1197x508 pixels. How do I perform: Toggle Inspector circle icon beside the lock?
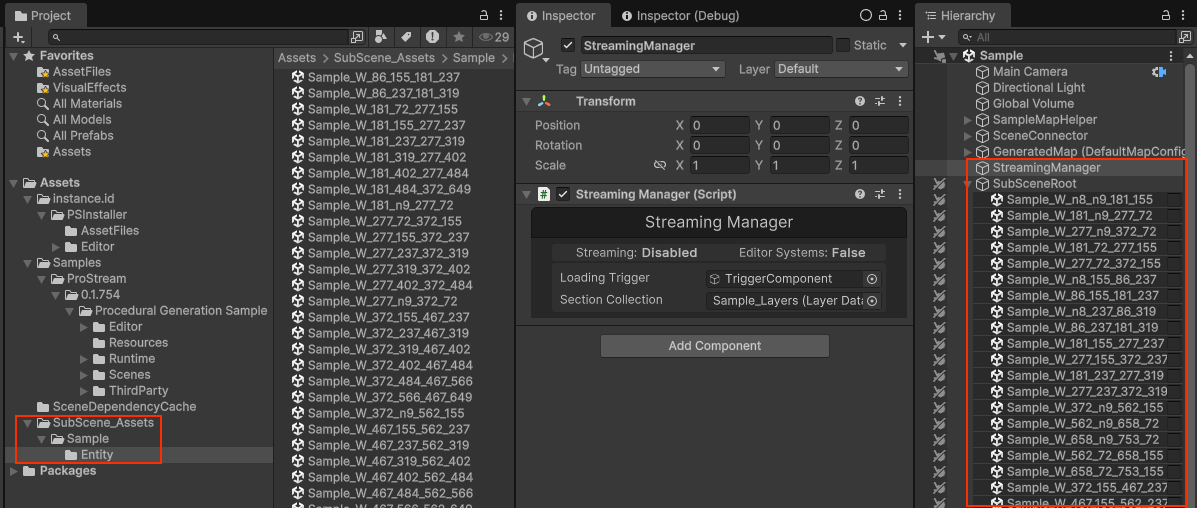(866, 15)
